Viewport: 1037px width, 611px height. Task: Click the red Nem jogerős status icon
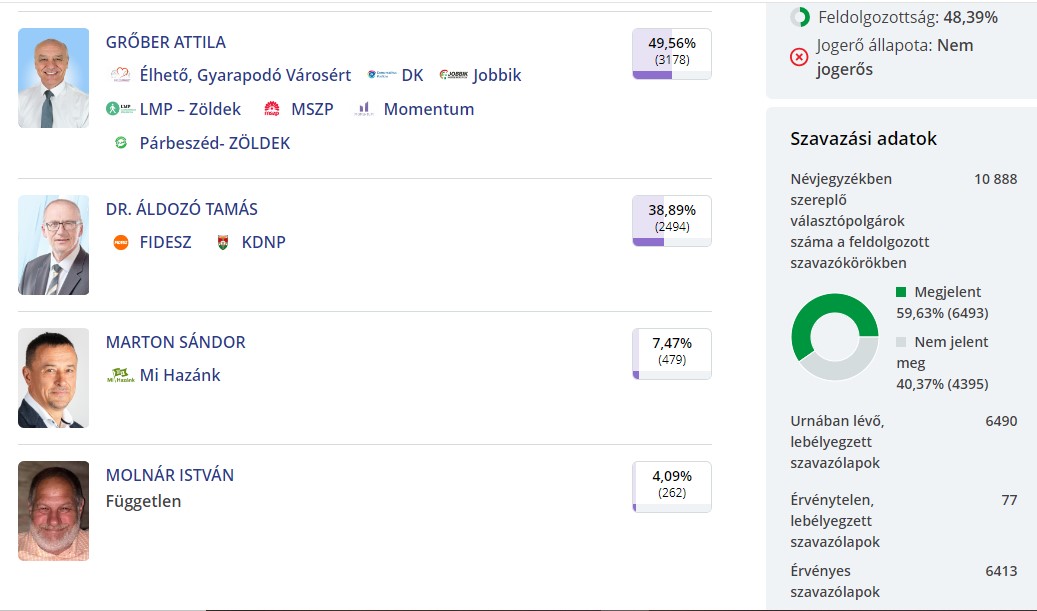(x=799, y=57)
